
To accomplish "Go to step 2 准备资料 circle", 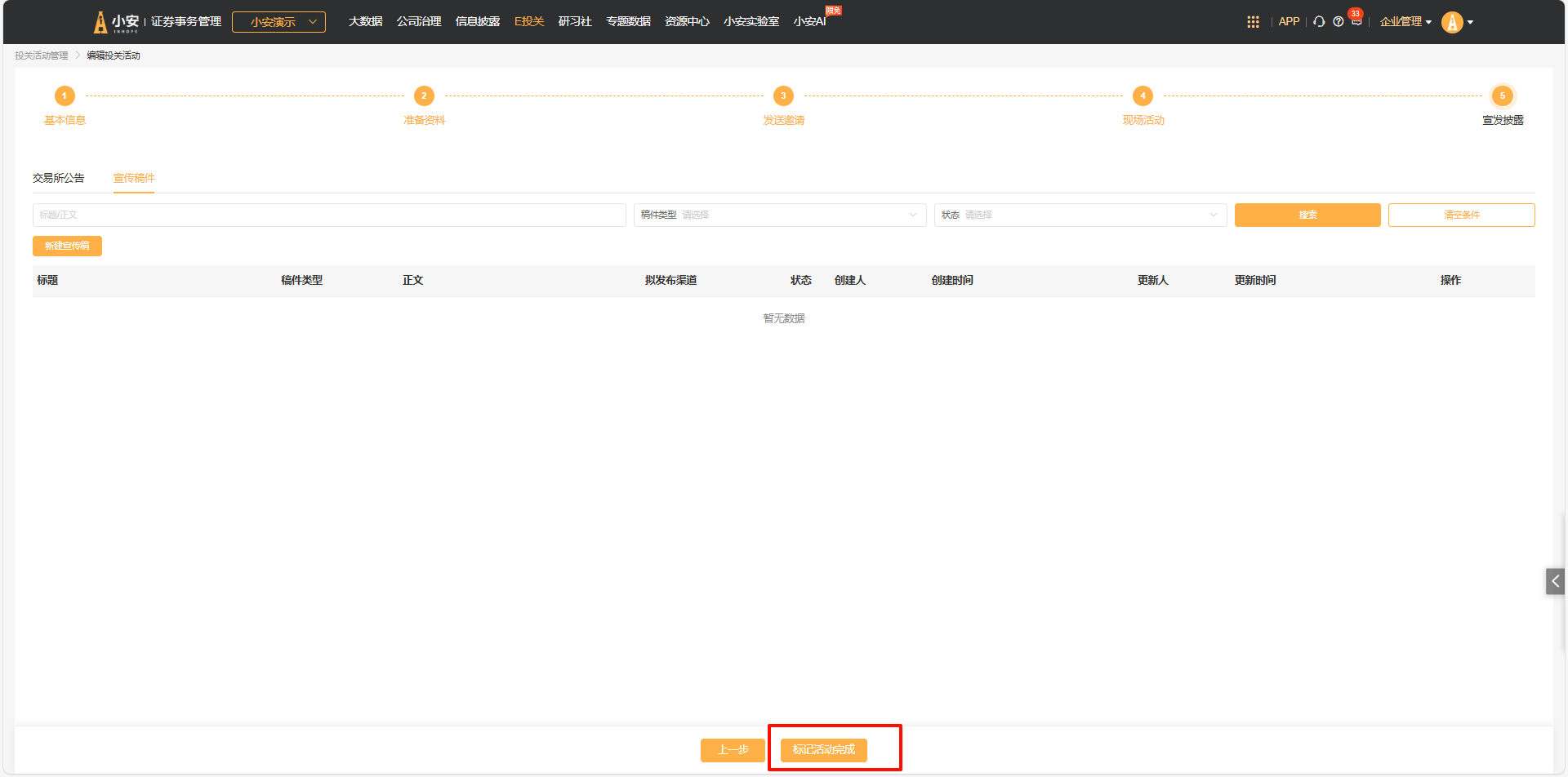I will (x=424, y=95).
